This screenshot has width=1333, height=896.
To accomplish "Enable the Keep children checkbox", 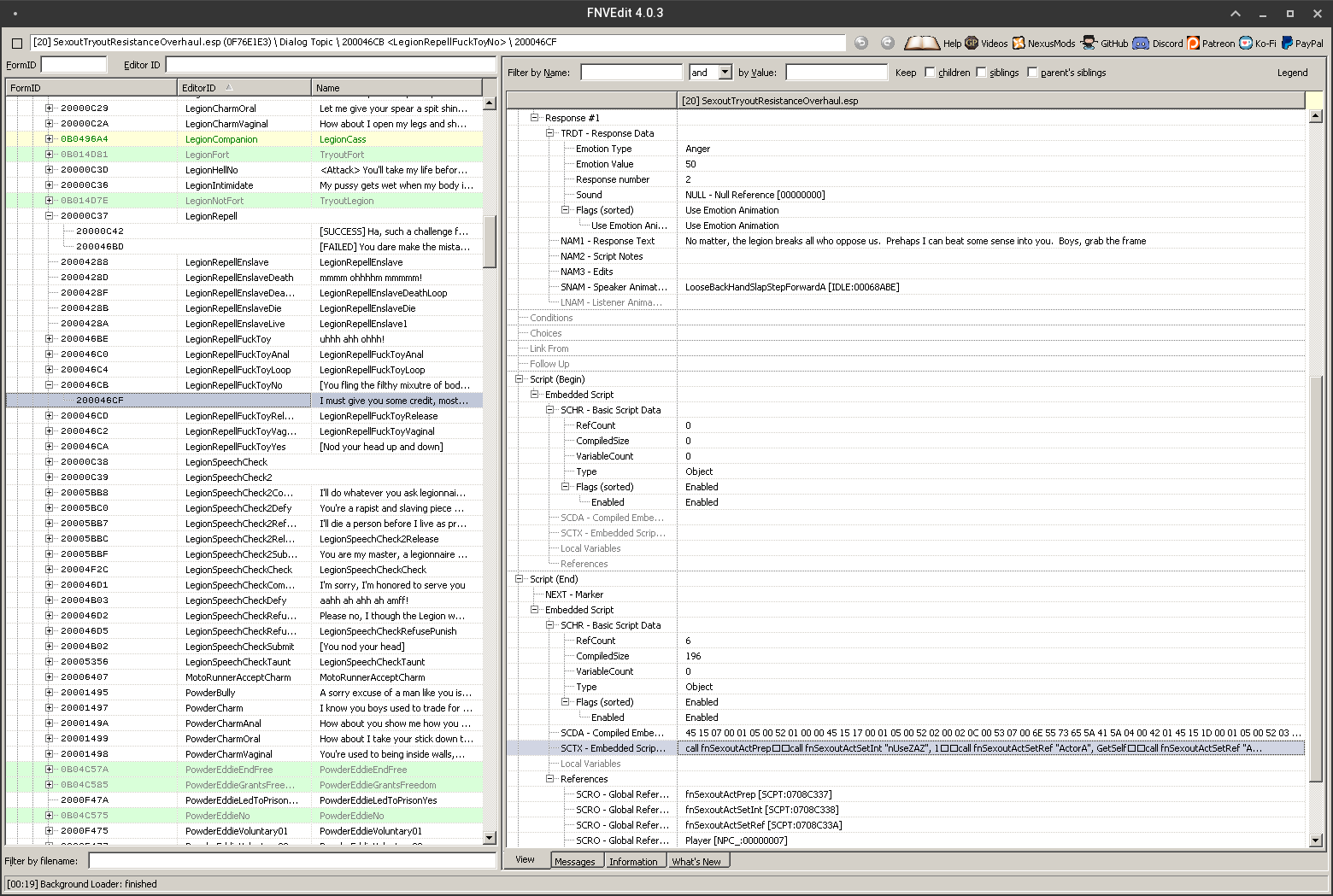I will tap(930, 73).
